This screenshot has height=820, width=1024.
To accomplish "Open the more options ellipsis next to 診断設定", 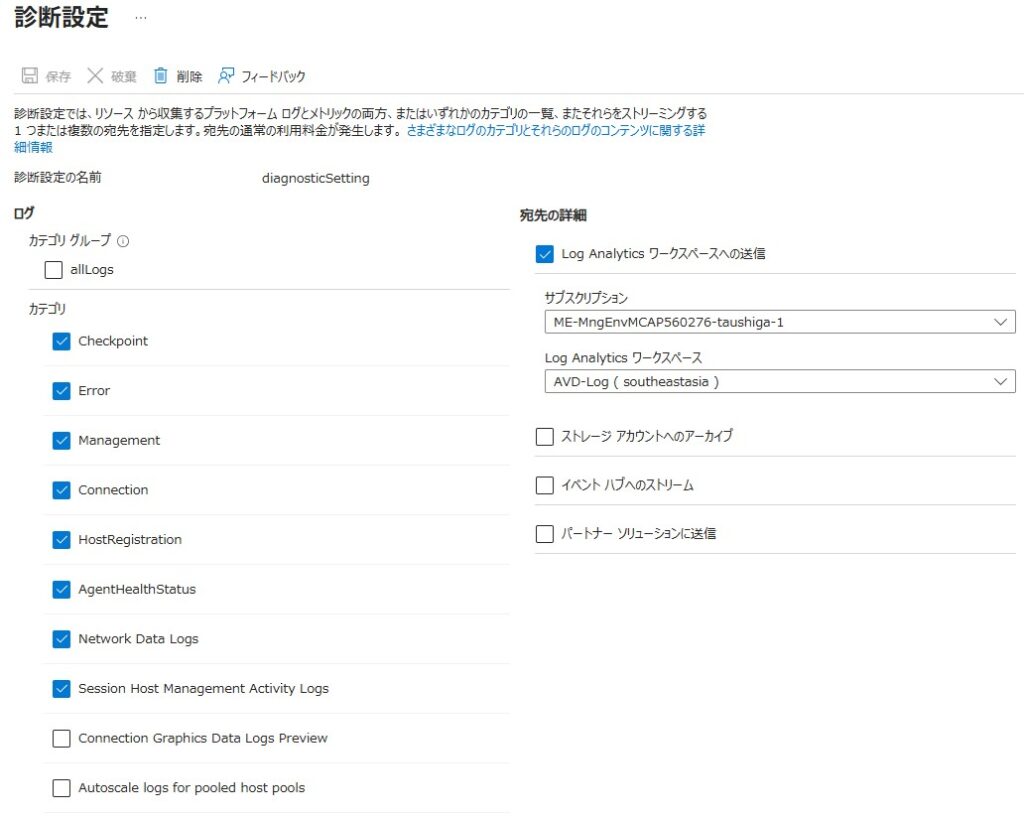I will tap(140, 18).
